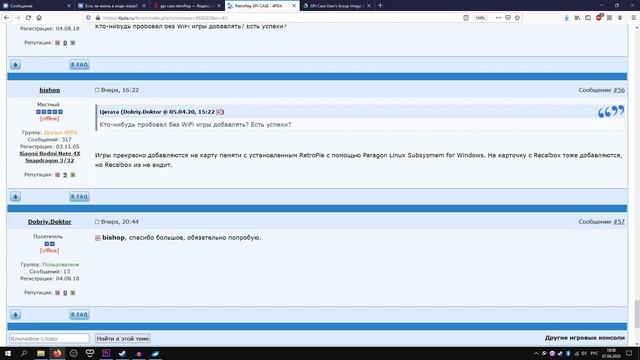Open message link #57
Screen dimensions: 640x360
coord(619,222)
